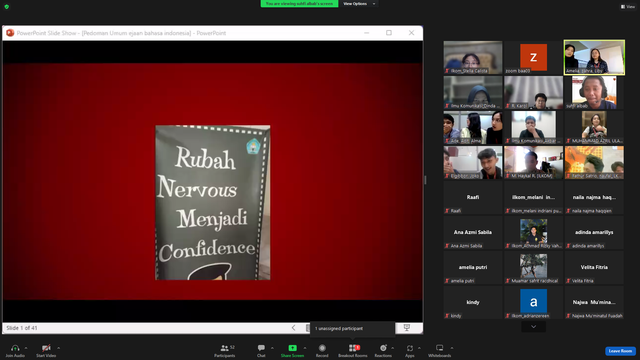Open the Participants panel icon

click(224, 348)
